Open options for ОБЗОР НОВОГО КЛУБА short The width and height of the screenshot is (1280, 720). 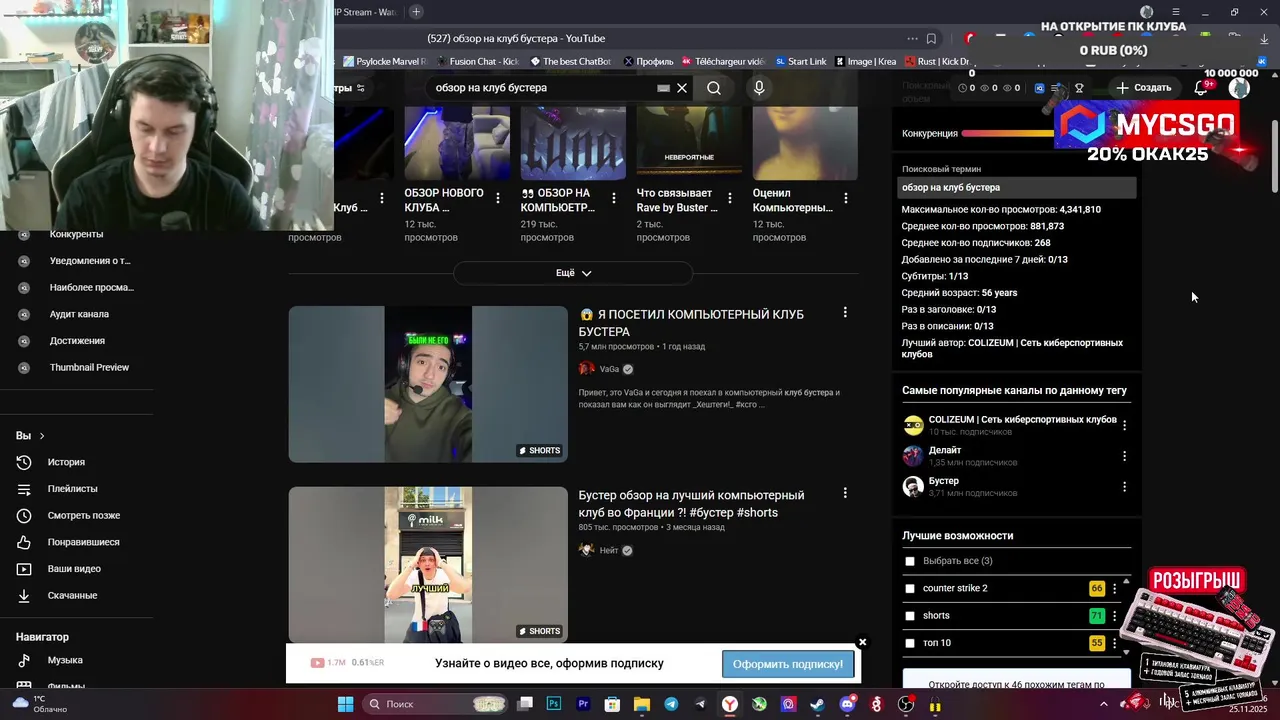tap(498, 199)
